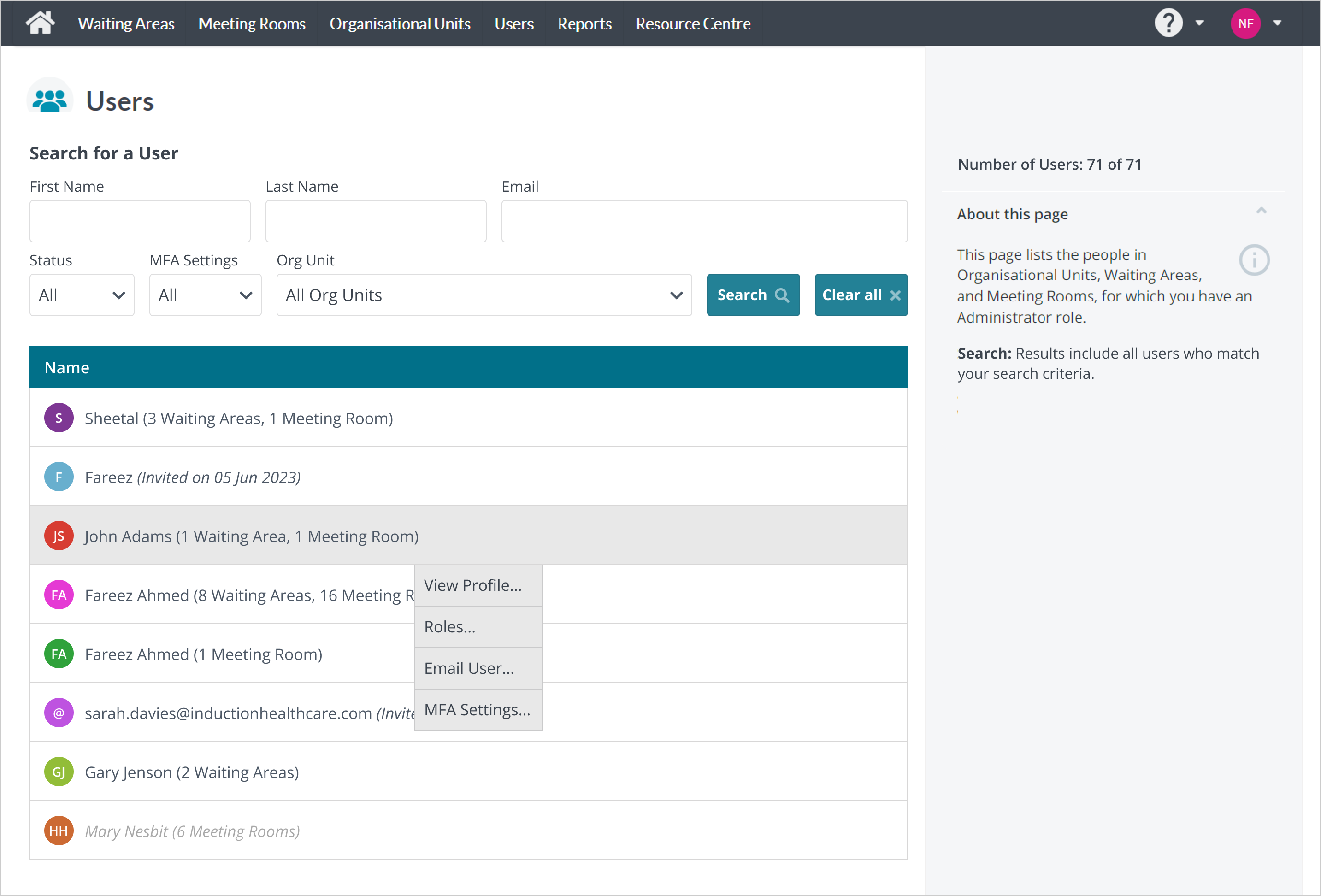Select John Adams (1 Waiting Area, 1 Meeting Room)
This screenshot has height=896, width=1321.
tap(468, 536)
